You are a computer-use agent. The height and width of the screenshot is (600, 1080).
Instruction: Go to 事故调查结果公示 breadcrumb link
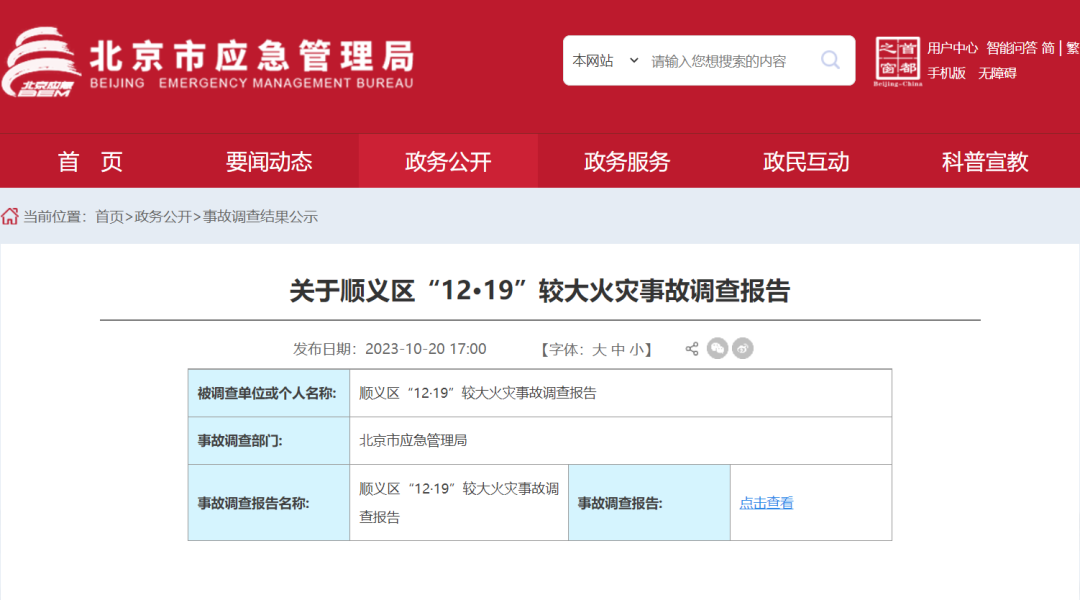pos(260,216)
